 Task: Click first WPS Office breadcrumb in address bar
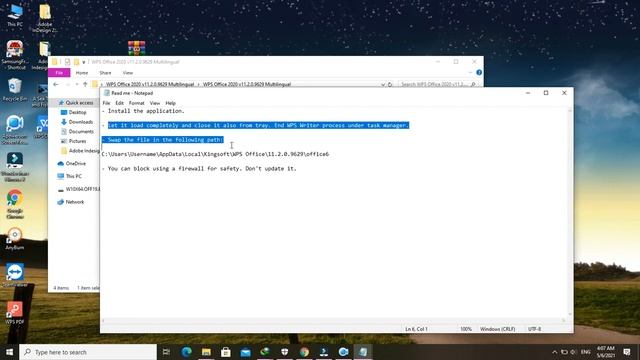coord(150,84)
